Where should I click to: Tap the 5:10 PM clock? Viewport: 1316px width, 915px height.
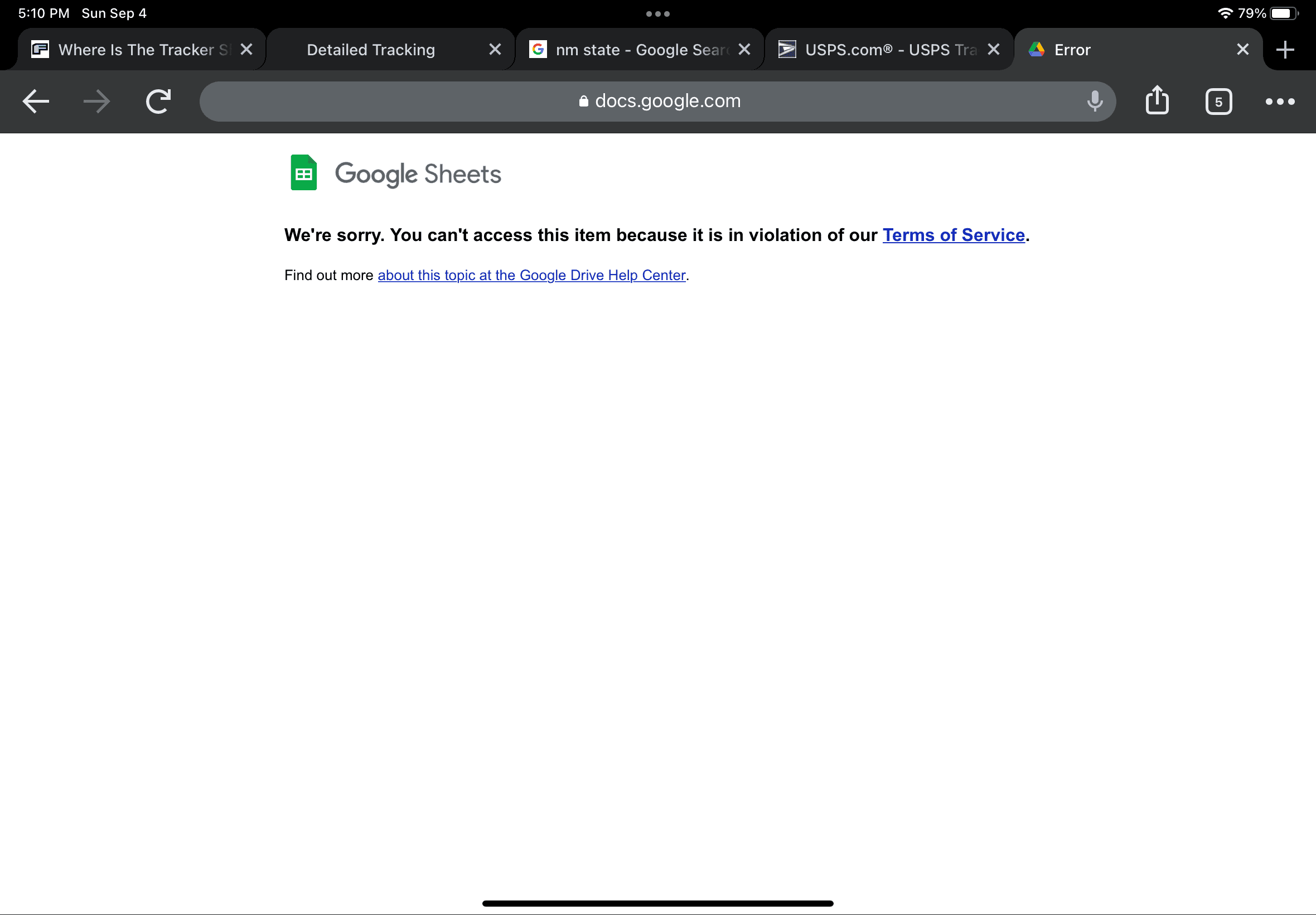click(43, 13)
